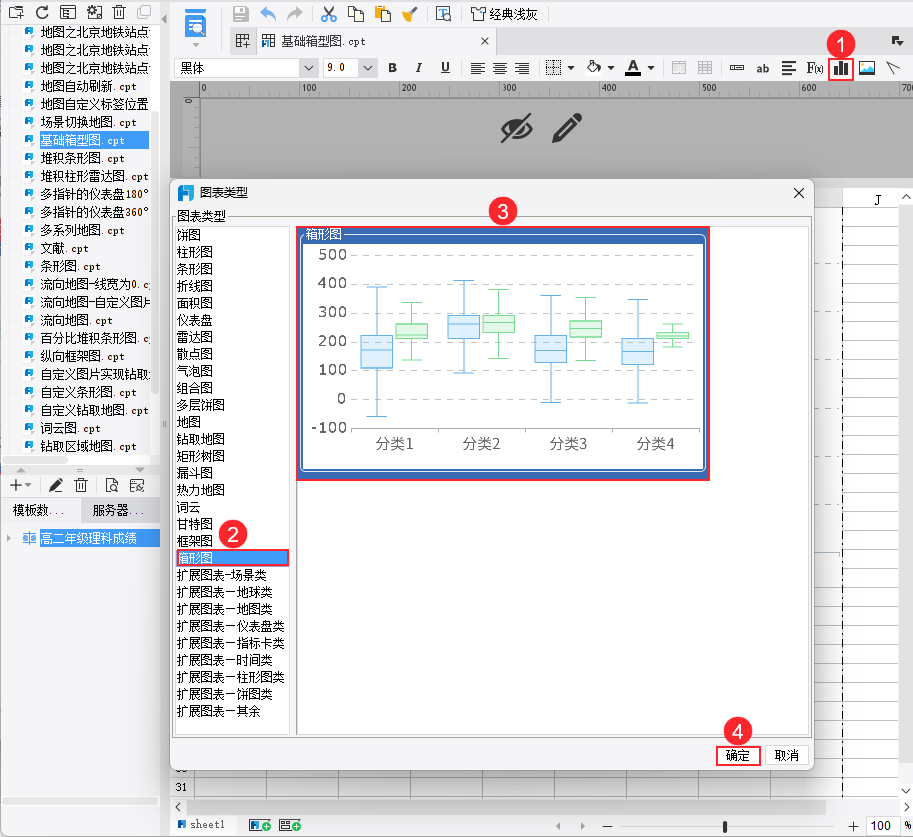Click the font color A swatch
The width and height of the screenshot is (913, 837).
pyautogui.click(x=633, y=68)
